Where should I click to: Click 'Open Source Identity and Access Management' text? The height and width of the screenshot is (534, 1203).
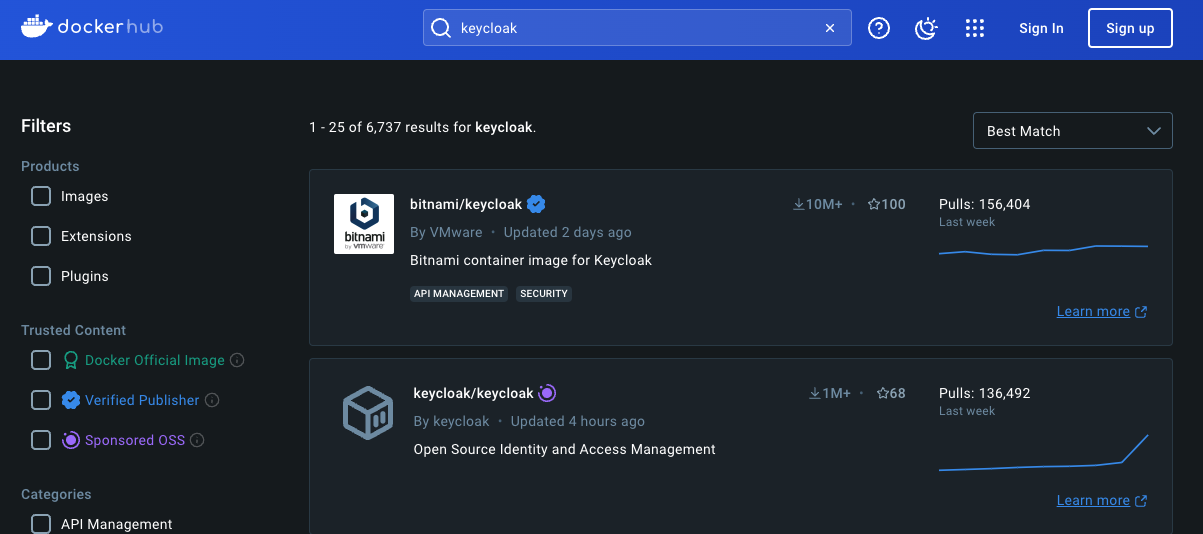click(564, 449)
